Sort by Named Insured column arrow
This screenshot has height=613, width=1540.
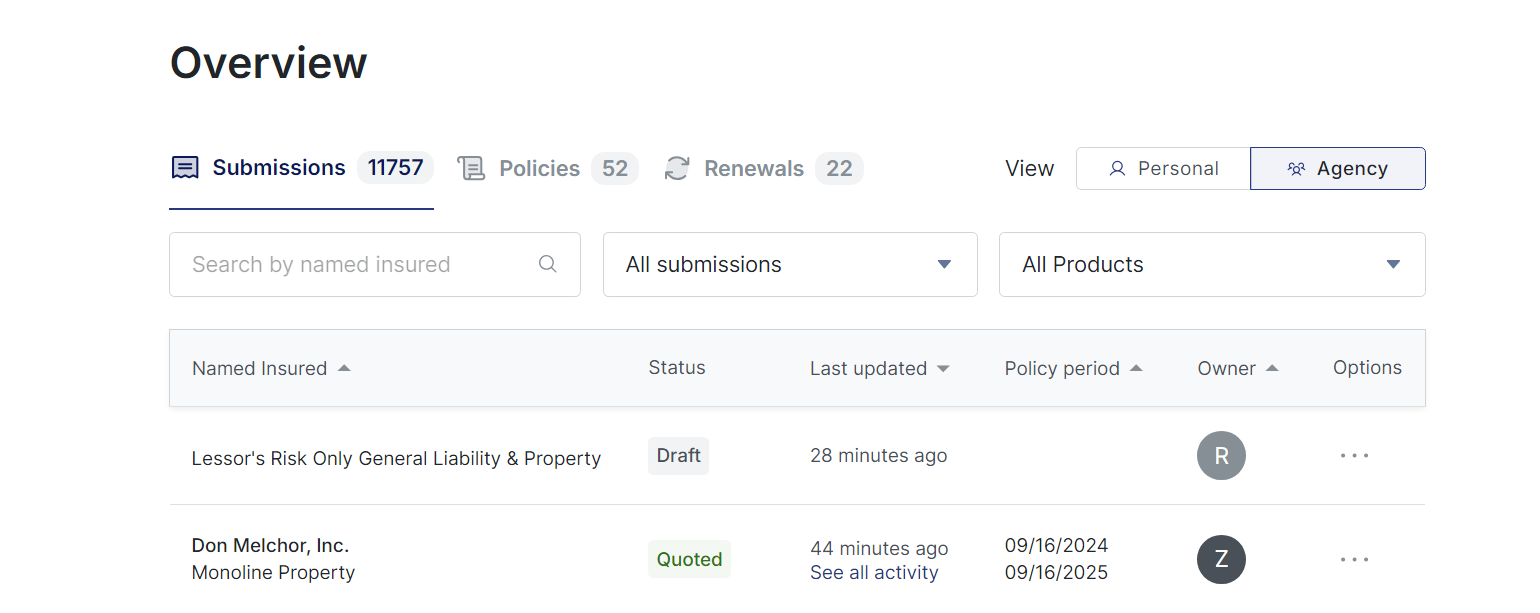pos(344,368)
